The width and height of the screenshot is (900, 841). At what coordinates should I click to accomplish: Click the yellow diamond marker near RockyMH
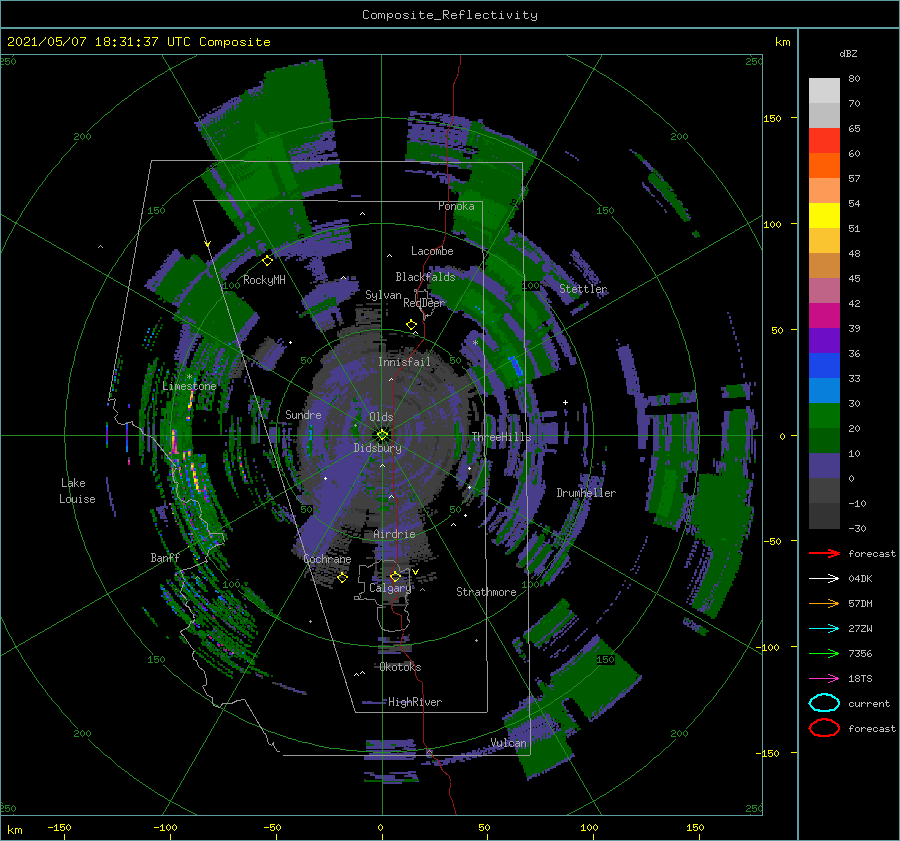[x=267, y=261]
